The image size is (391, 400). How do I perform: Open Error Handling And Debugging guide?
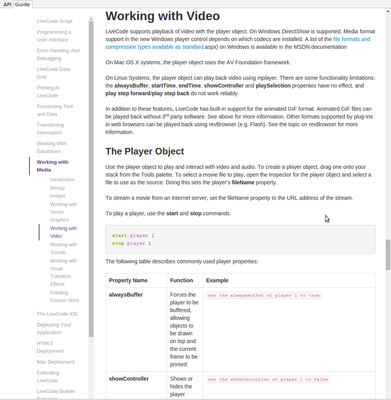tap(58, 54)
